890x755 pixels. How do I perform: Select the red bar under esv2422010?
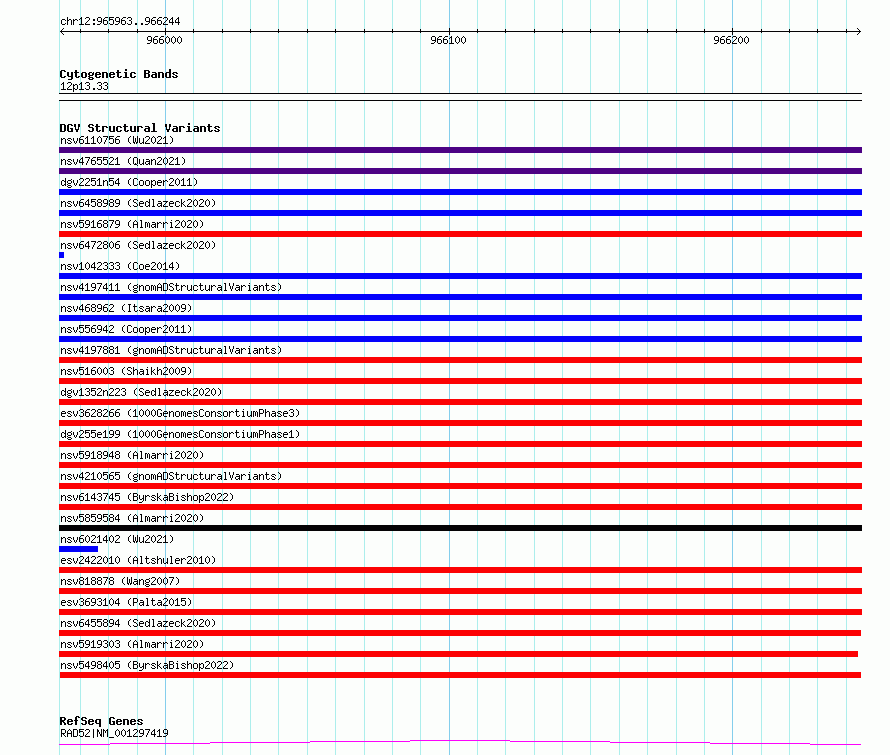460,570
